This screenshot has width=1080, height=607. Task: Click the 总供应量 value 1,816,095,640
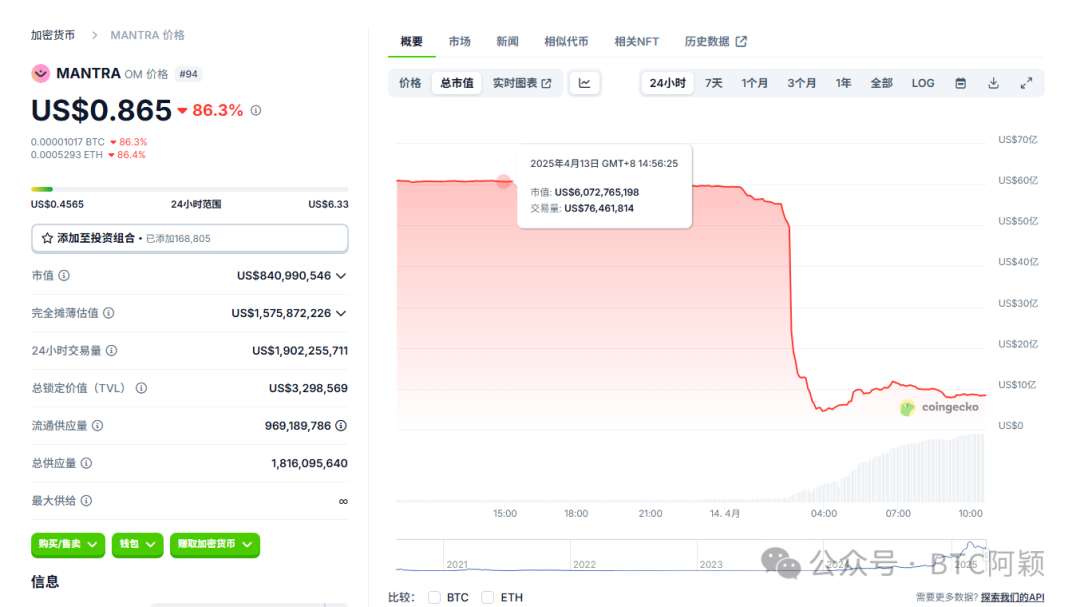[x=309, y=463]
